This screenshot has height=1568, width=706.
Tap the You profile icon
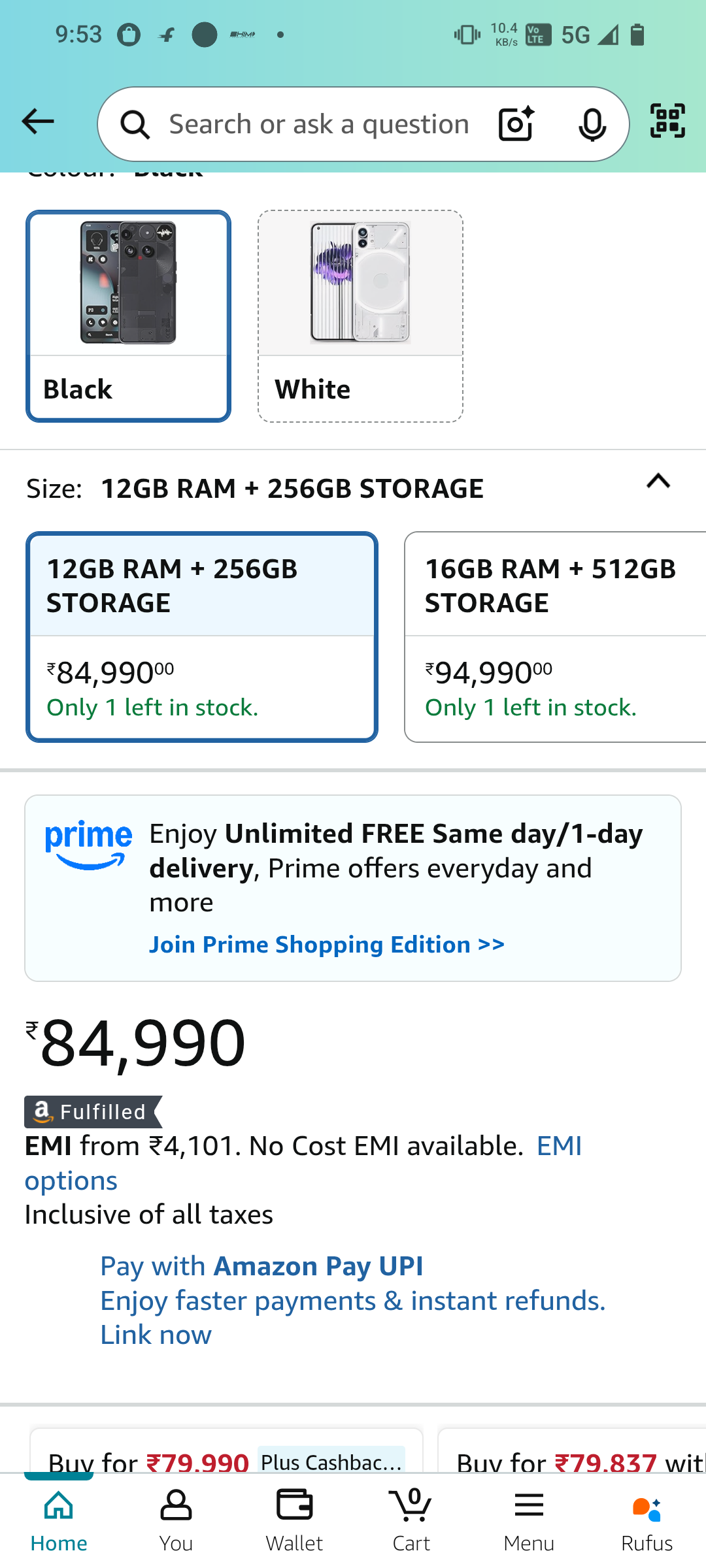176,1516
